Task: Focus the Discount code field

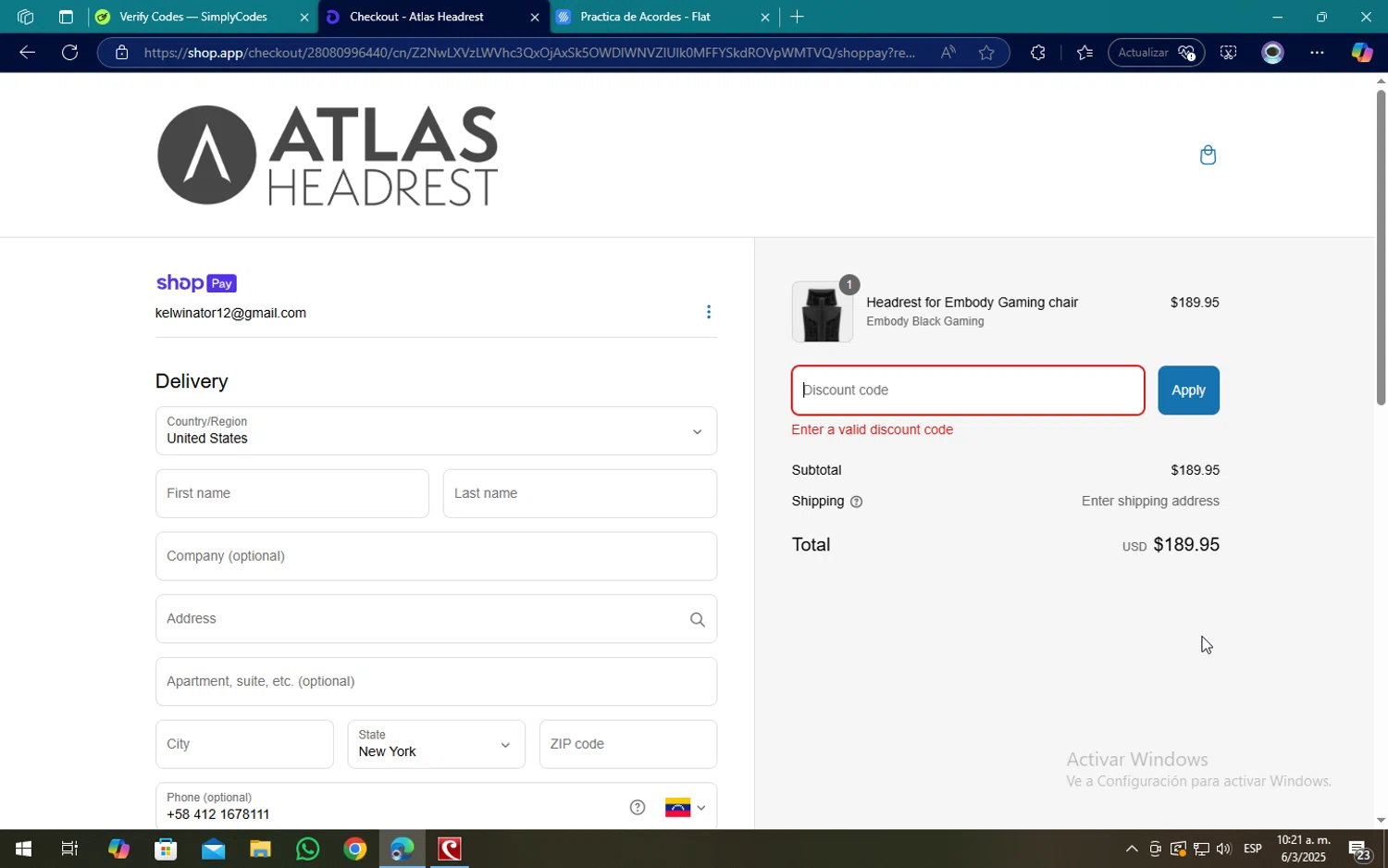Action: [968, 391]
